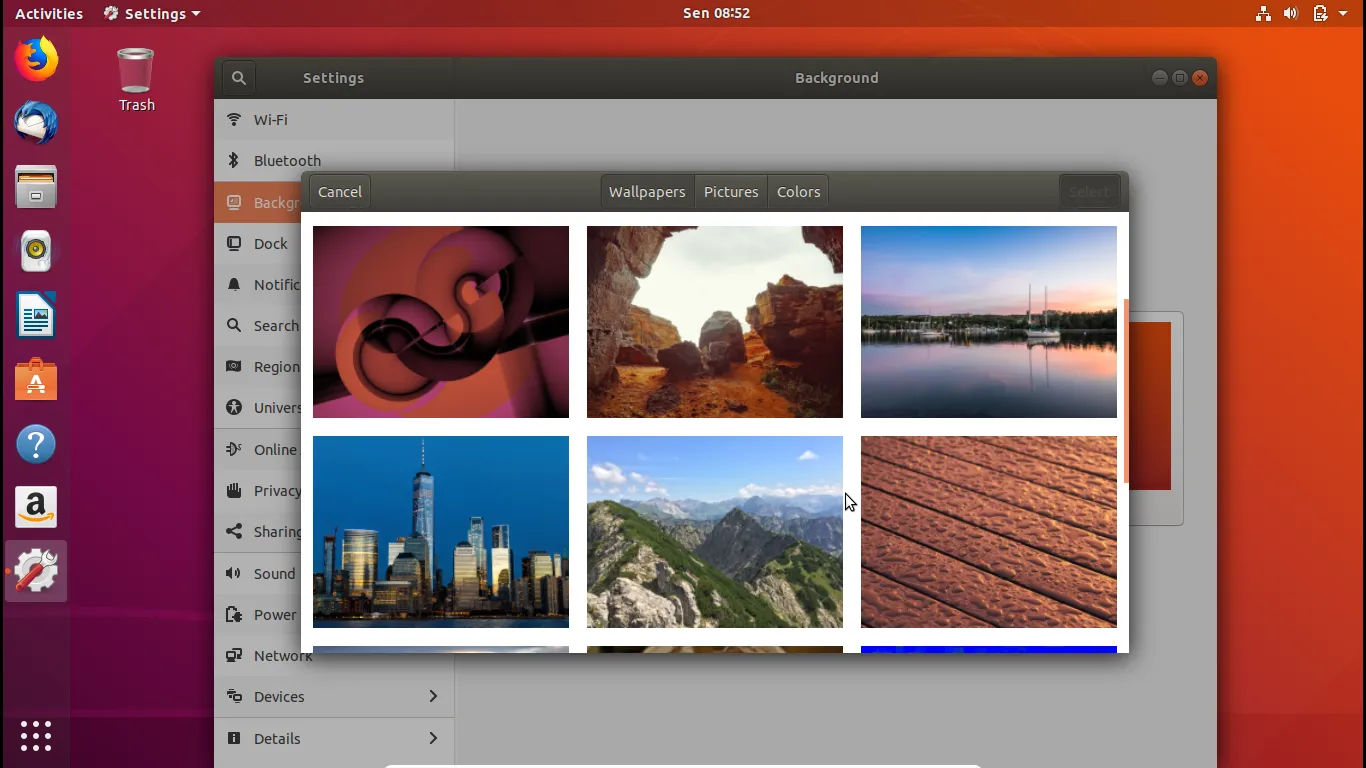The height and width of the screenshot is (768, 1366).
Task: Click the Bluetooth icon in sidebar
Action: (234, 160)
